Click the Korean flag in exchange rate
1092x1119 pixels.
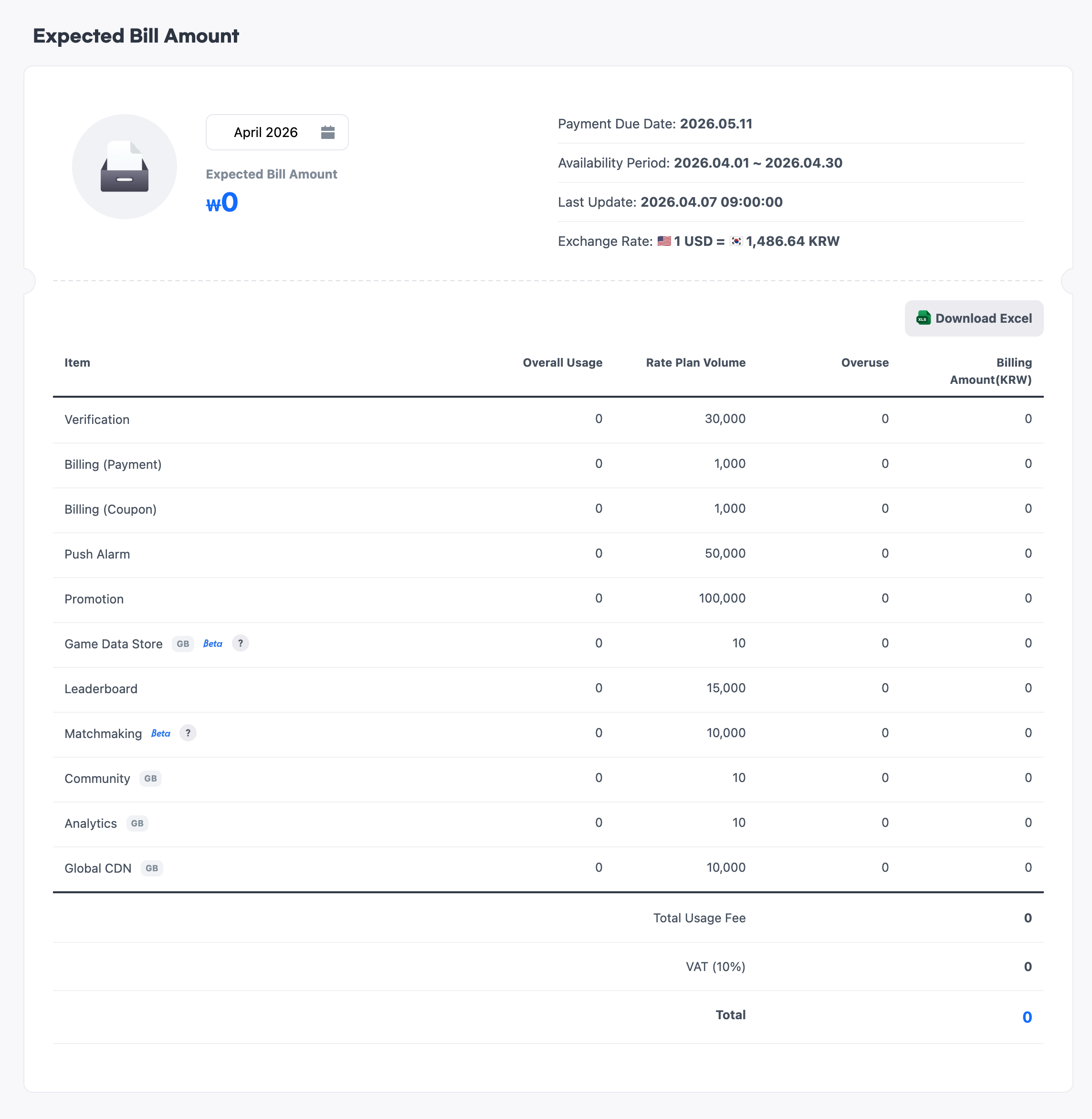736,242
